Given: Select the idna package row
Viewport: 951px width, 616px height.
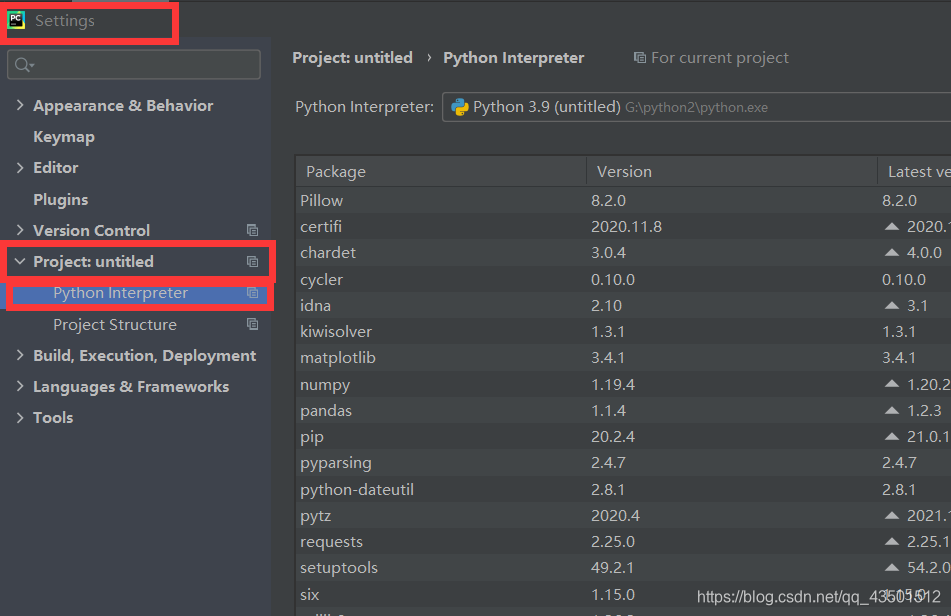Looking at the screenshot, I should [x=623, y=306].
